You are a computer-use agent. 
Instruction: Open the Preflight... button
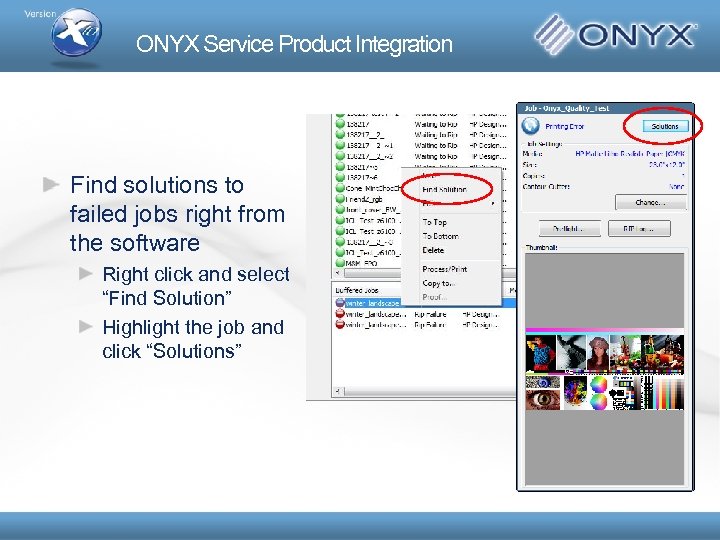click(x=569, y=228)
